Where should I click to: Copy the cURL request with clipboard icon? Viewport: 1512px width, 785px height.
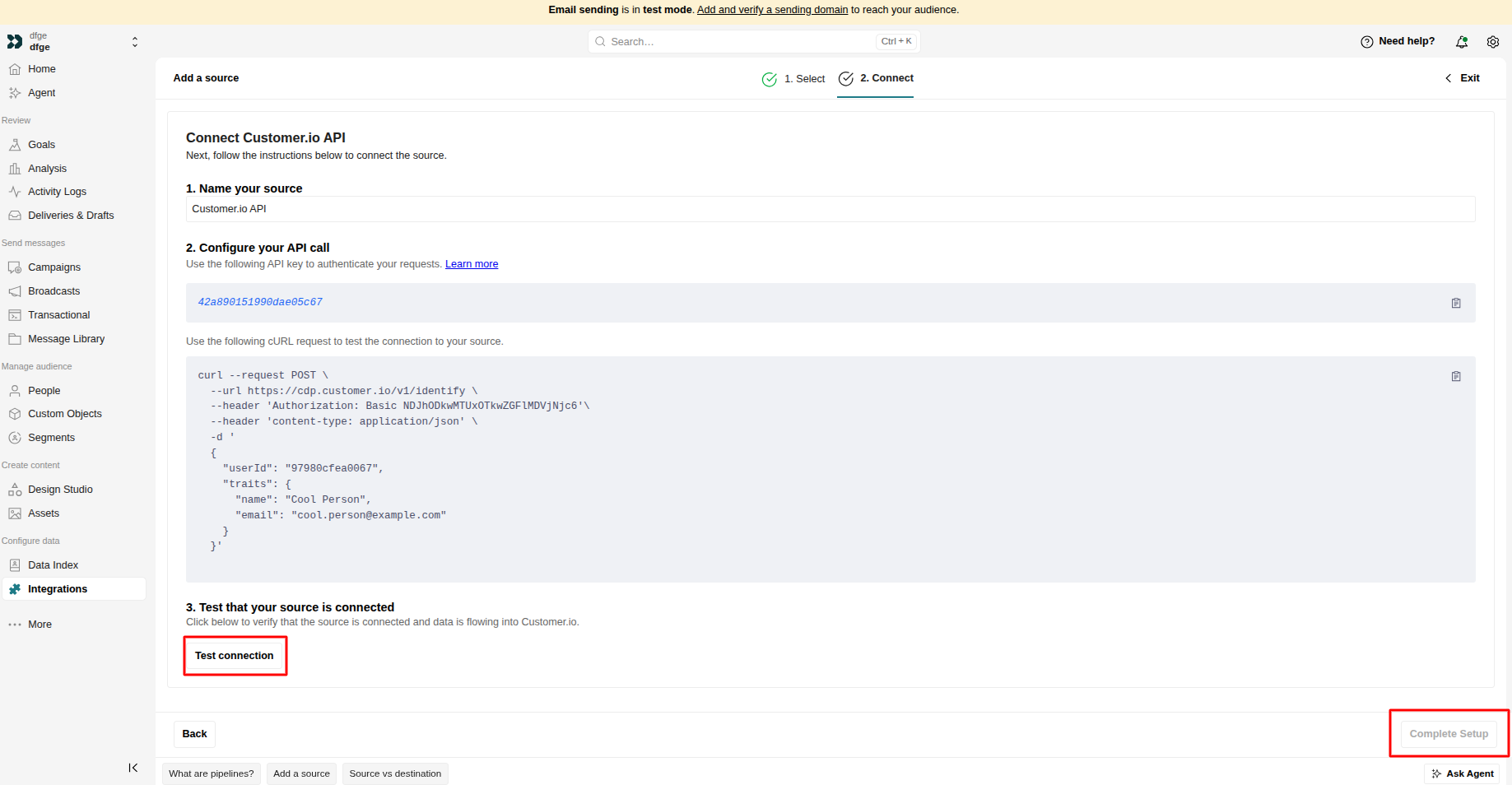click(x=1456, y=376)
